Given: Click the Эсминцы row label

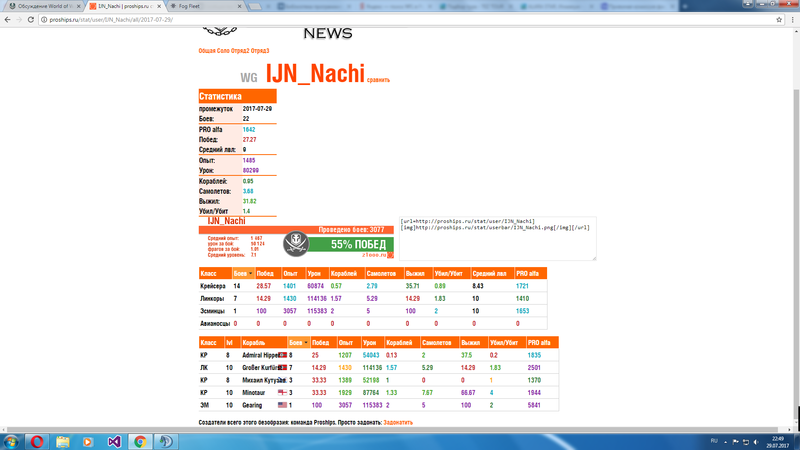Looking at the screenshot, I should click(x=212, y=311).
